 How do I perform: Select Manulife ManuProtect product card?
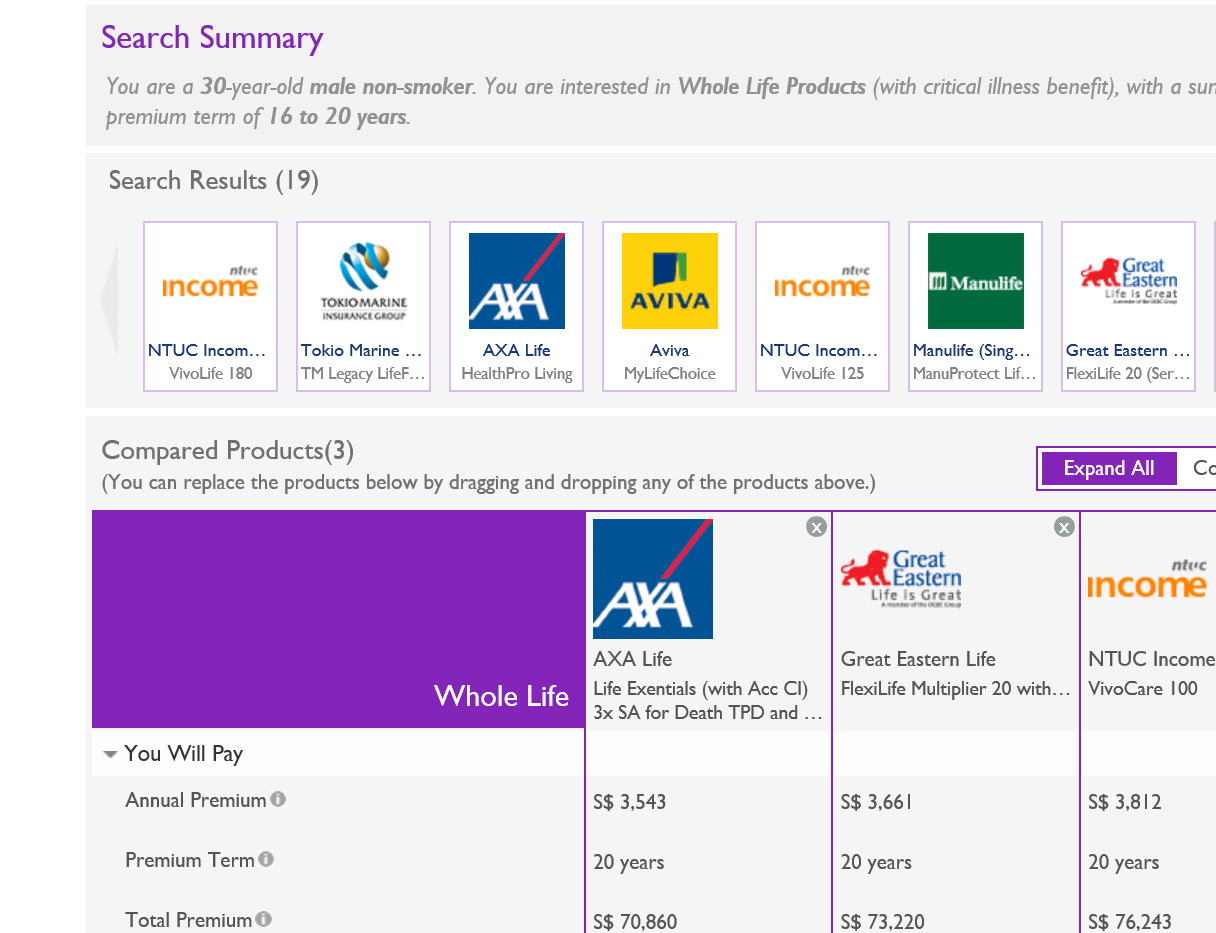975,306
